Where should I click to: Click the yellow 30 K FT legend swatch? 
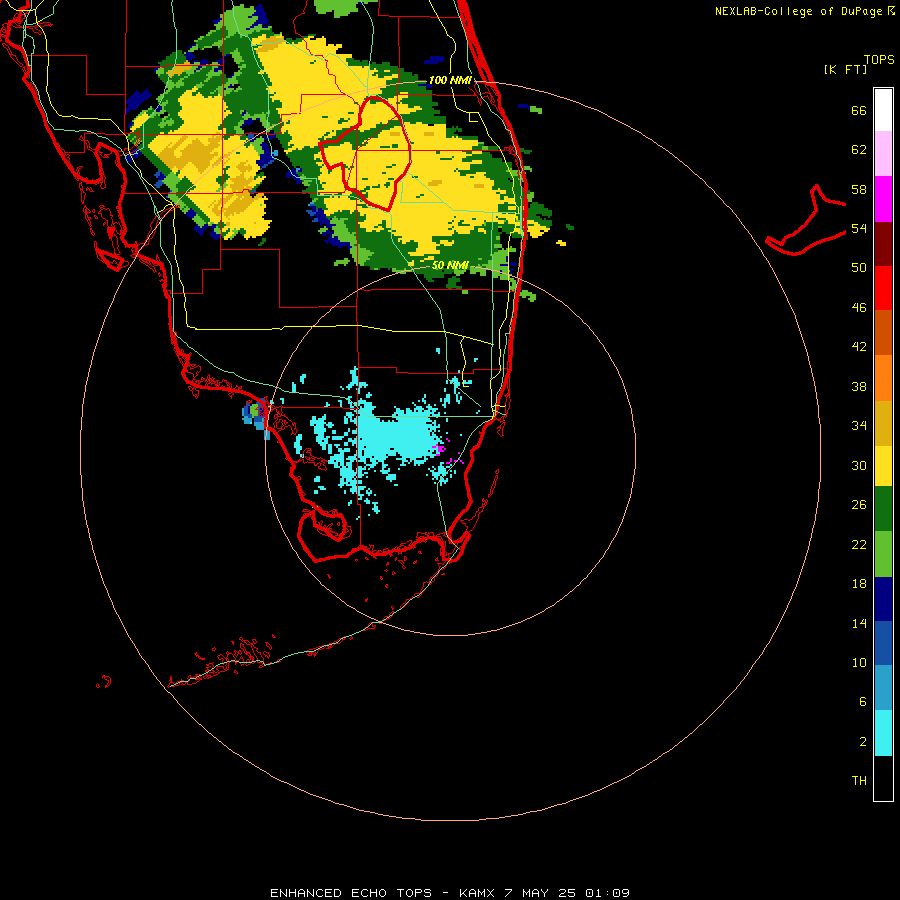point(883,465)
